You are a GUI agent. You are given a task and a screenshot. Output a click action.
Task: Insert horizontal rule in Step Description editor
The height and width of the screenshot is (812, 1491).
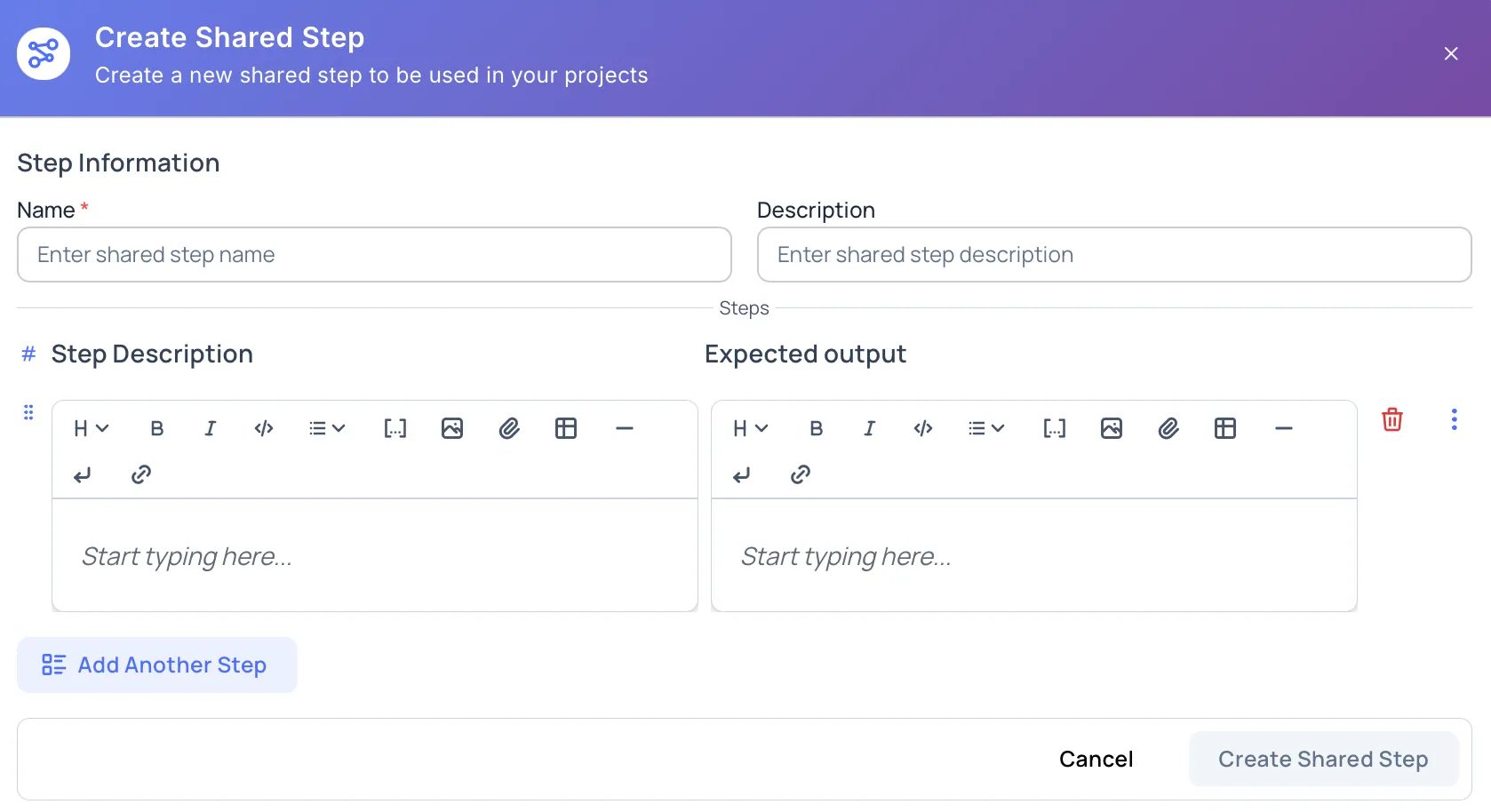tap(625, 428)
